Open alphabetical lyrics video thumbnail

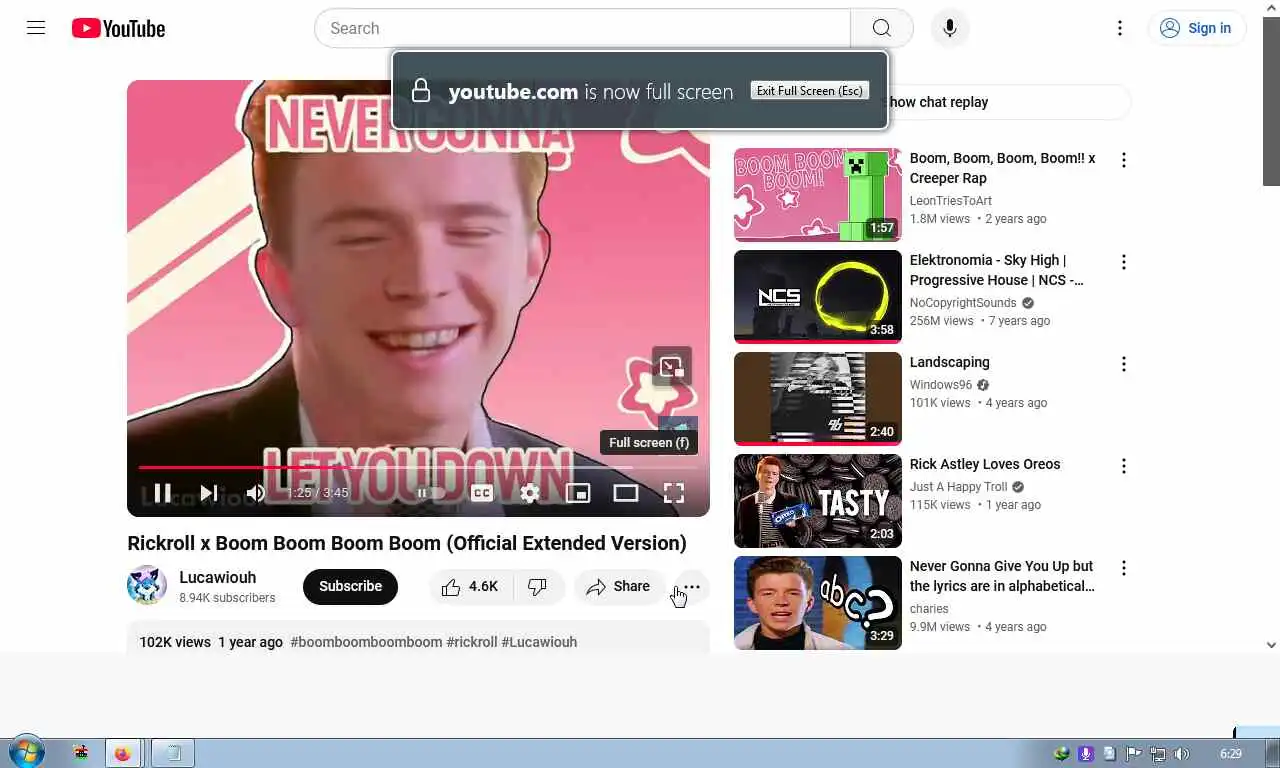pos(818,603)
